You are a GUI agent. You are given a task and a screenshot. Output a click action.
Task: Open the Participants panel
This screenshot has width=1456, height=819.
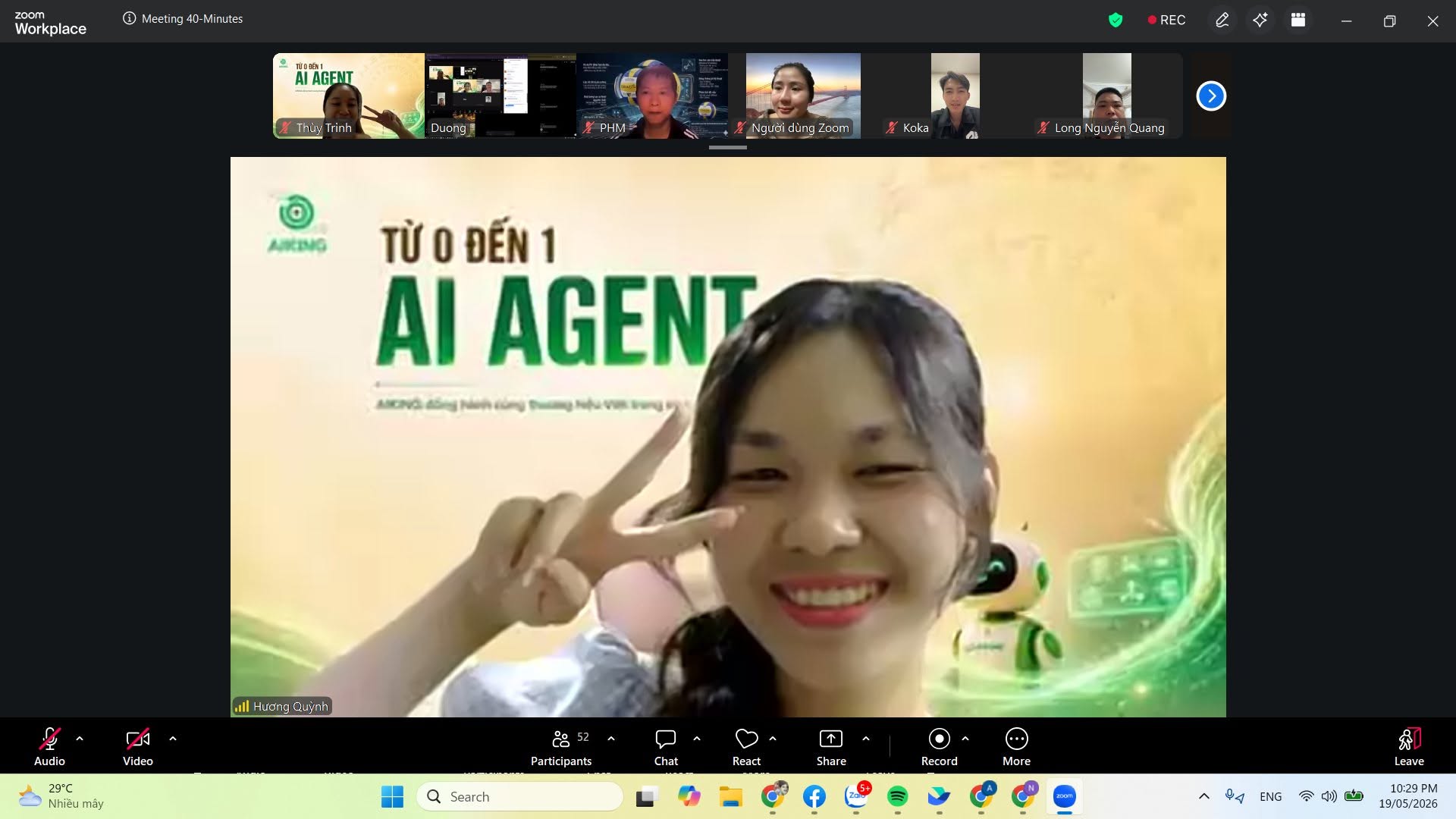coord(562,747)
